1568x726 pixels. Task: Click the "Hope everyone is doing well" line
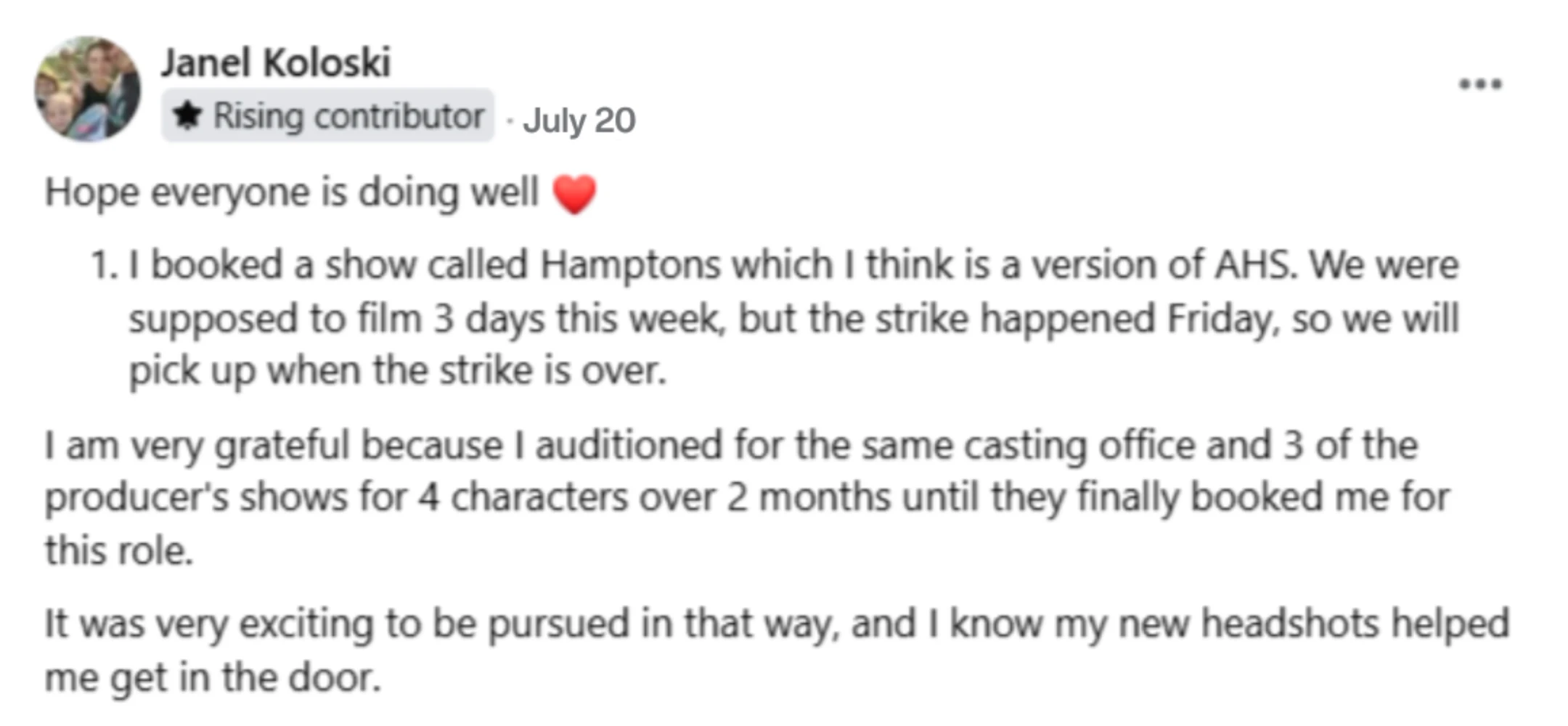(292, 193)
